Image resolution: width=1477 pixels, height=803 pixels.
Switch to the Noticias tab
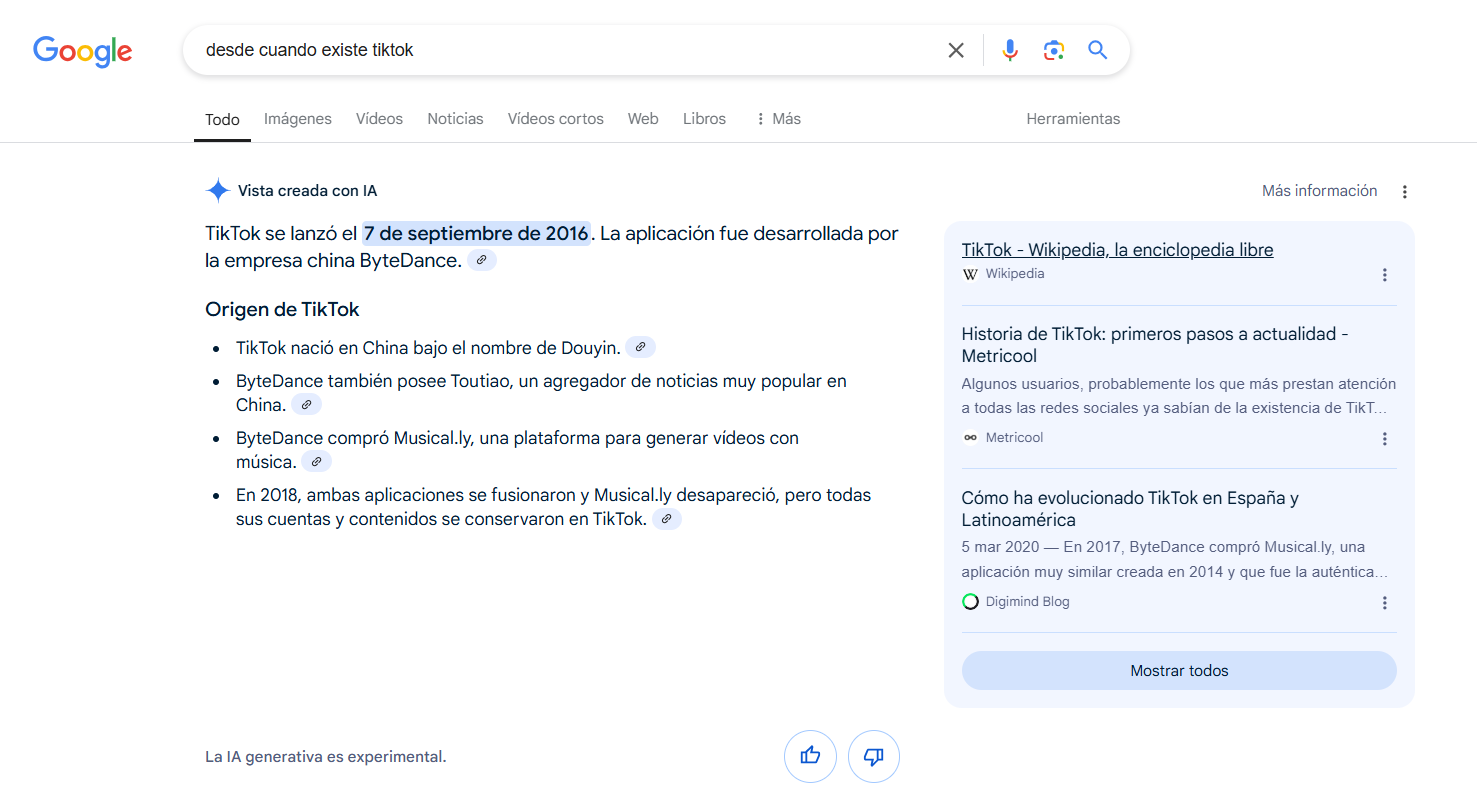[x=455, y=119]
